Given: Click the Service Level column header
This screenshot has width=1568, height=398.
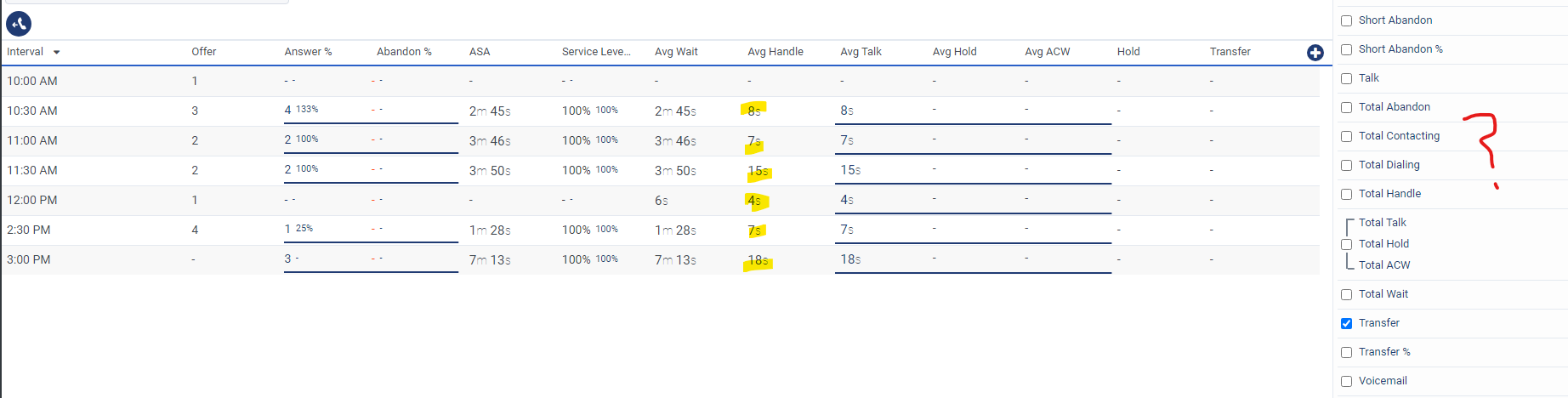Looking at the screenshot, I should 596,52.
